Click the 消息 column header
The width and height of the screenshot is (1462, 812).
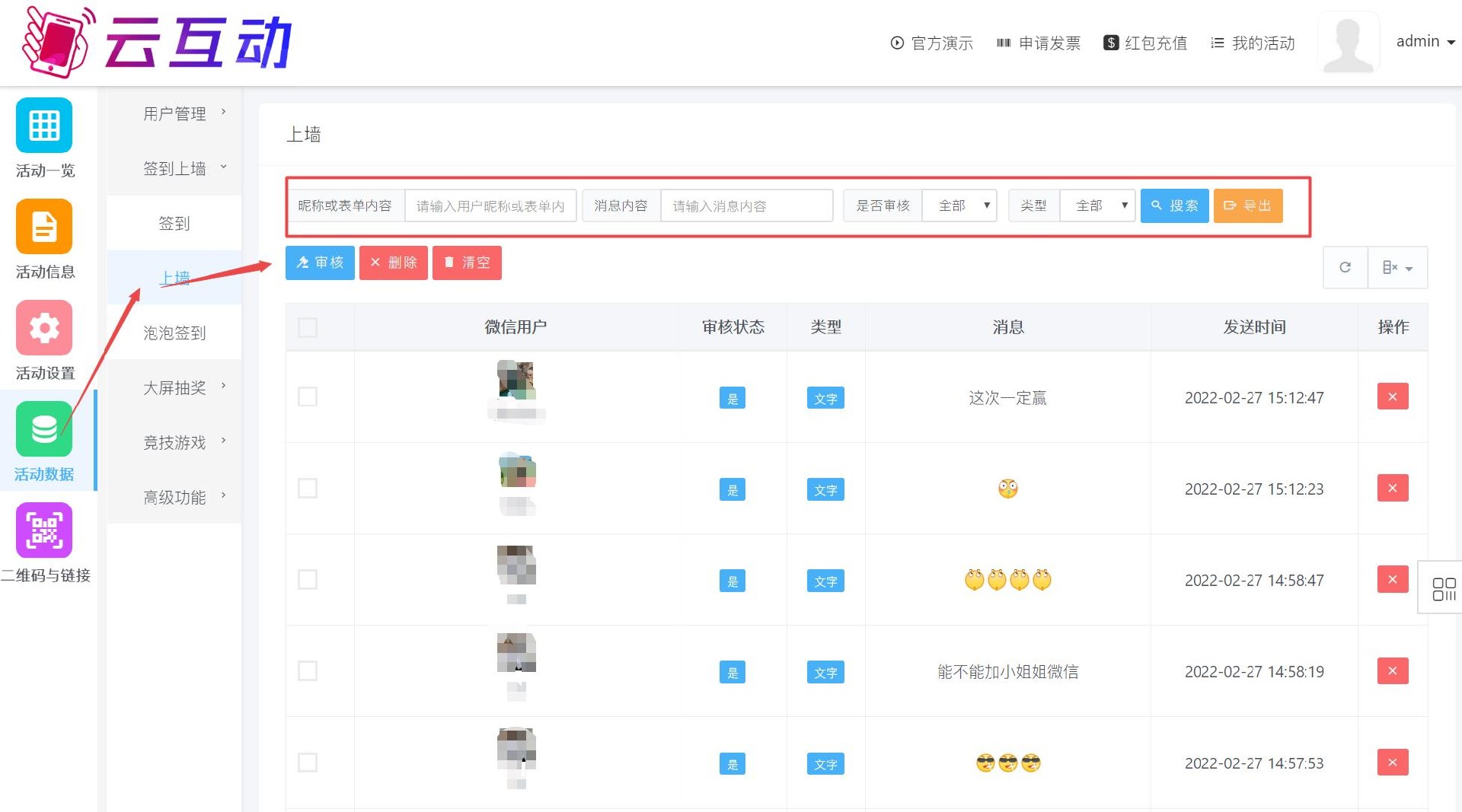[1008, 327]
